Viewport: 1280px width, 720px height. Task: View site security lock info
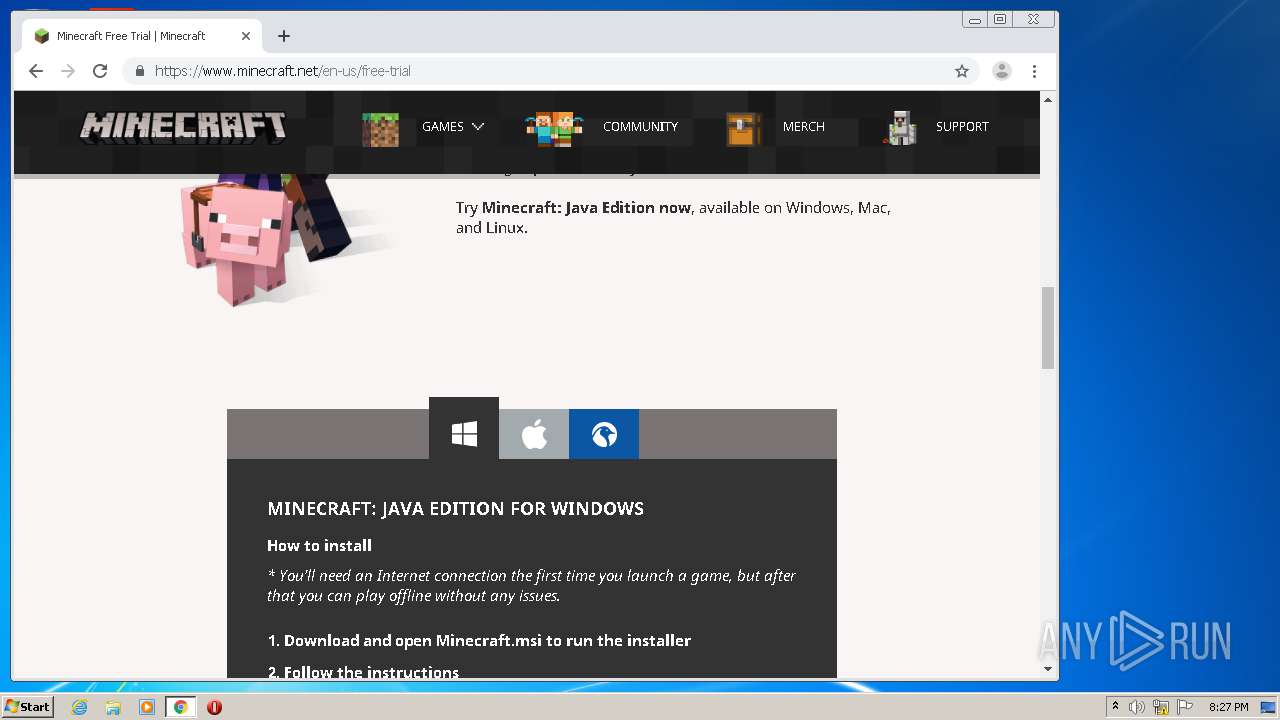pos(139,71)
